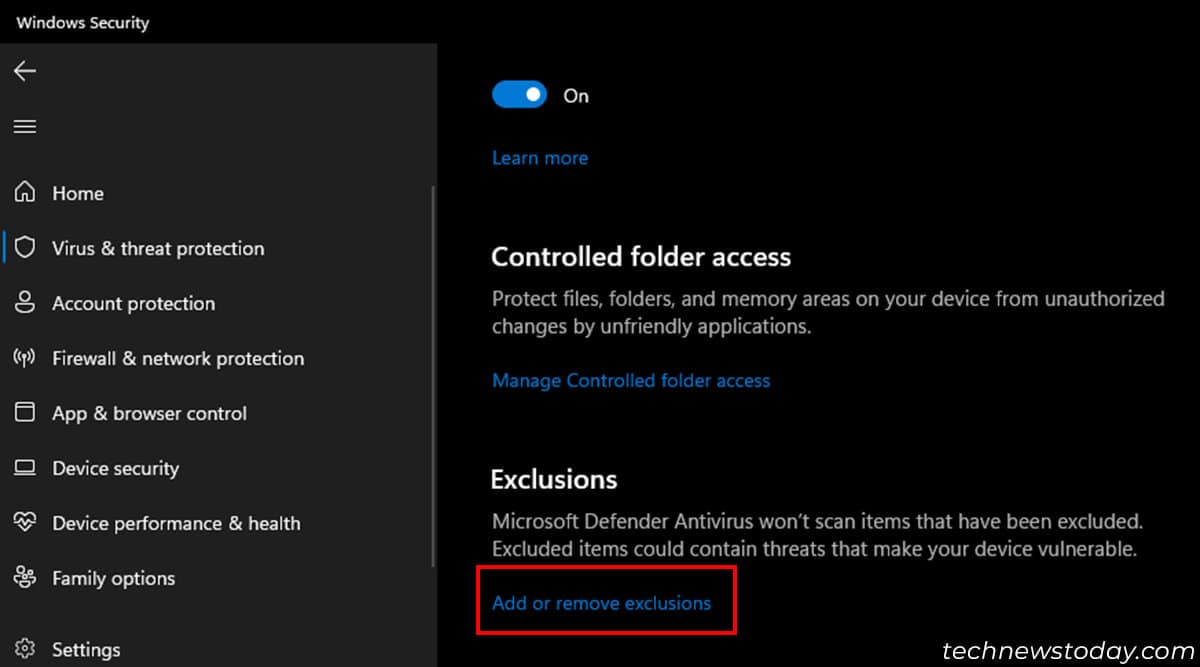Click the Account protection person icon
The width and height of the screenshot is (1200, 667).
click(x=25, y=303)
